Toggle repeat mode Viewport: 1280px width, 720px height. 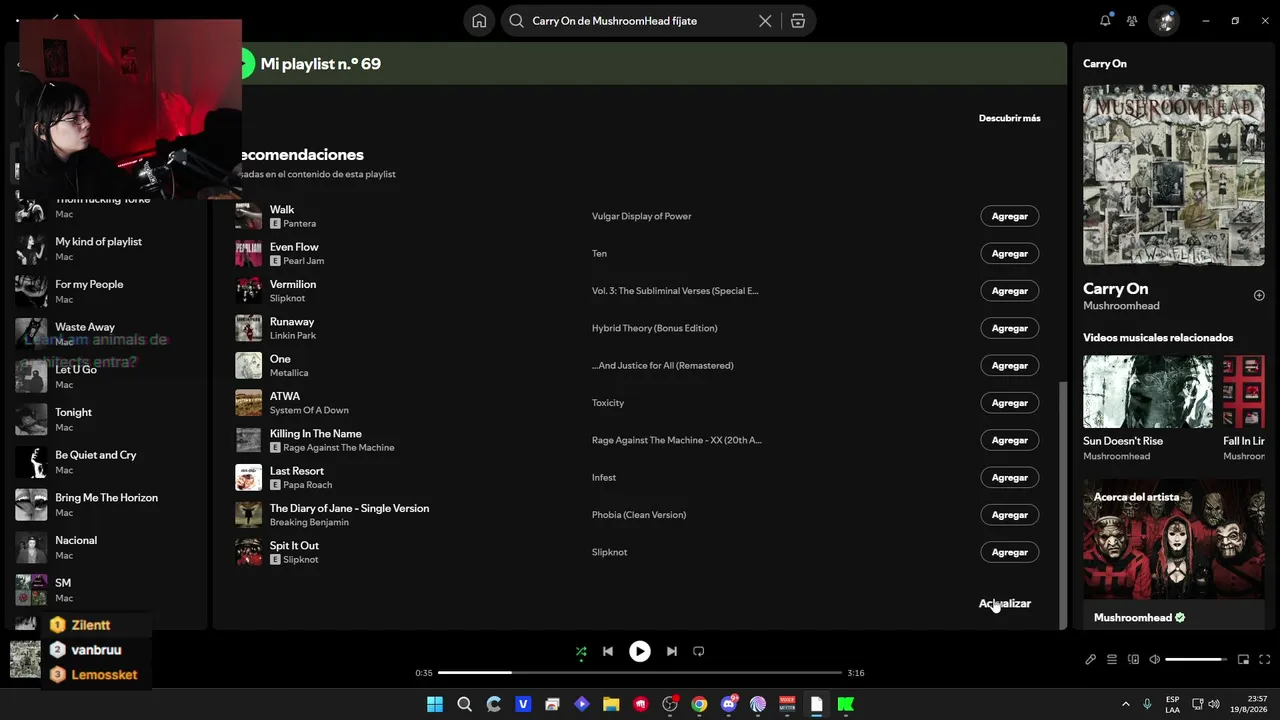click(699, 651)
